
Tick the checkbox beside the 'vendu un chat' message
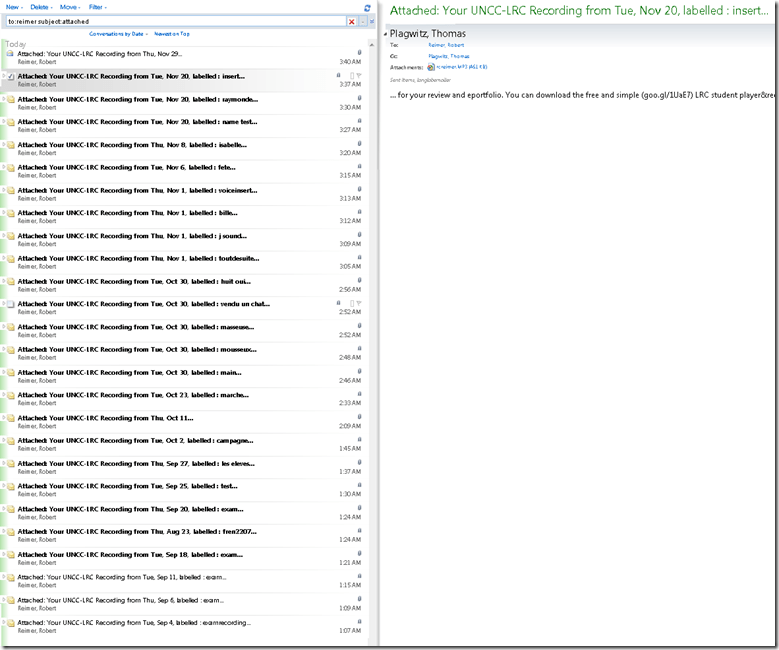tap(10, 304)
